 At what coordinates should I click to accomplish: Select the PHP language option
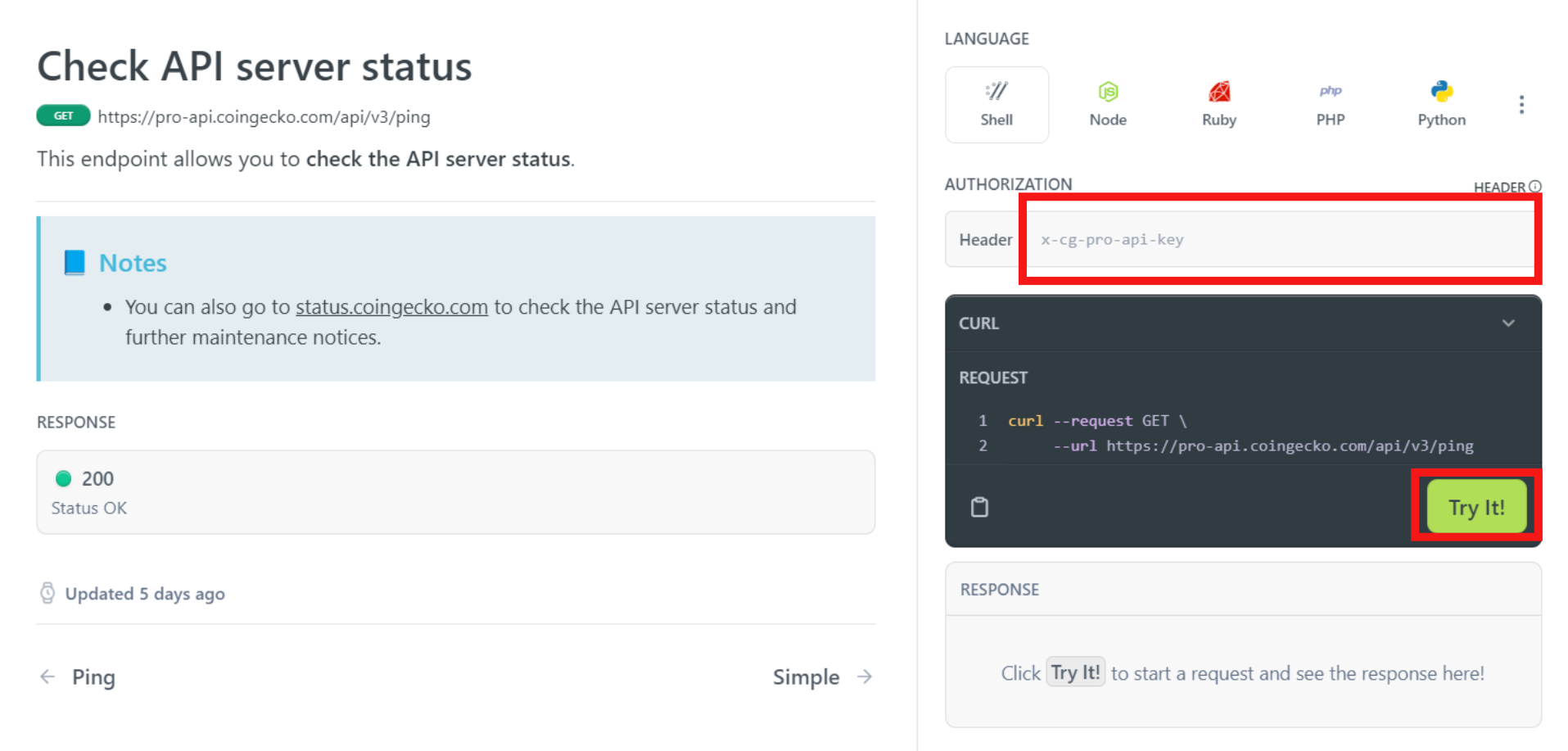[x=1331, y=105]
